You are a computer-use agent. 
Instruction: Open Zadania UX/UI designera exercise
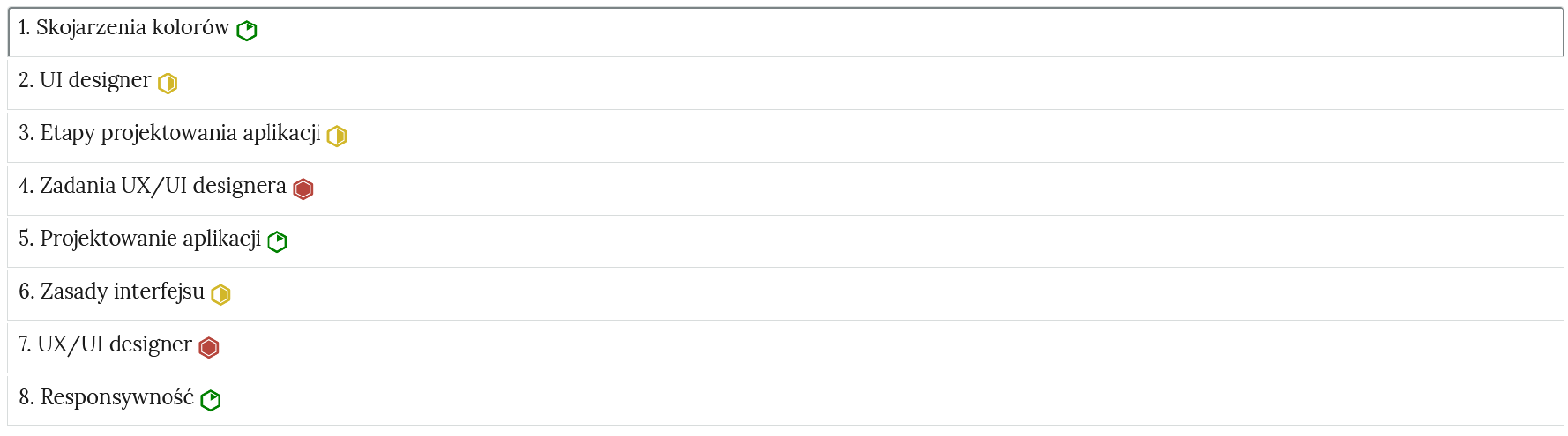point(163,186)
